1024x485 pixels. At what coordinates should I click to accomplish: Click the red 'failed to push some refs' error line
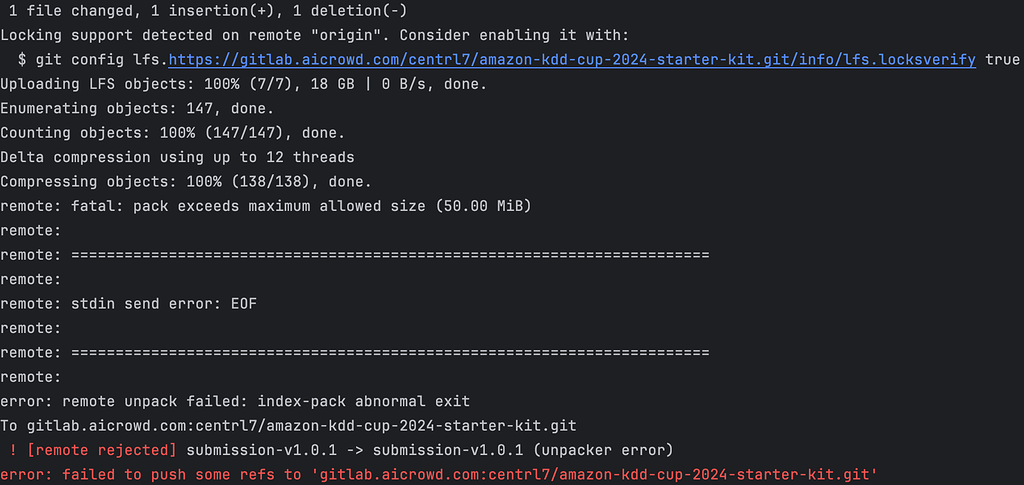[x=438, y=474]
